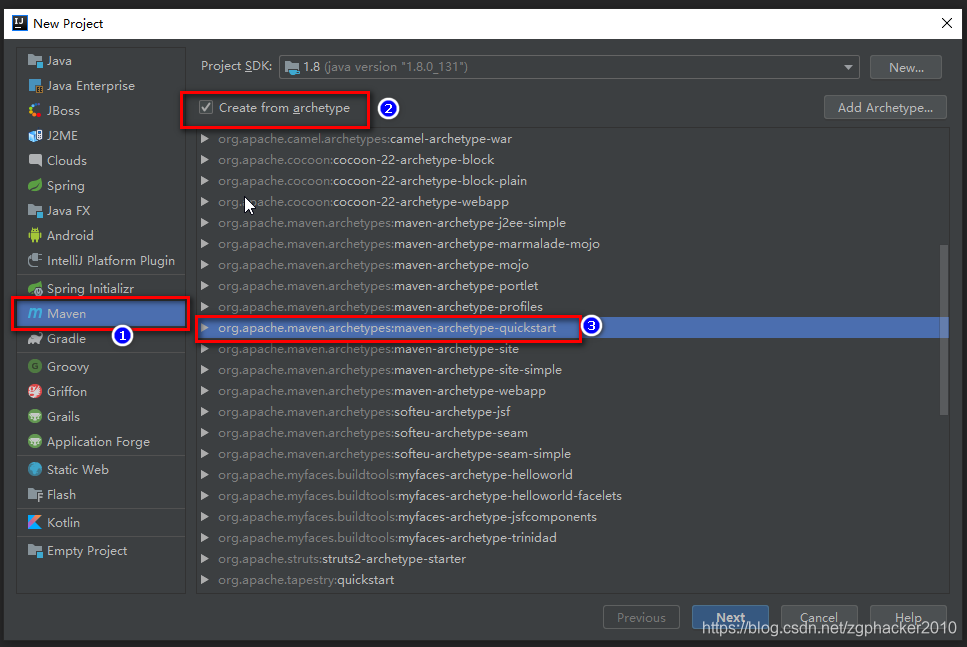Click the Help button
The image size is (967, 647).
click(x=908, y=617)
